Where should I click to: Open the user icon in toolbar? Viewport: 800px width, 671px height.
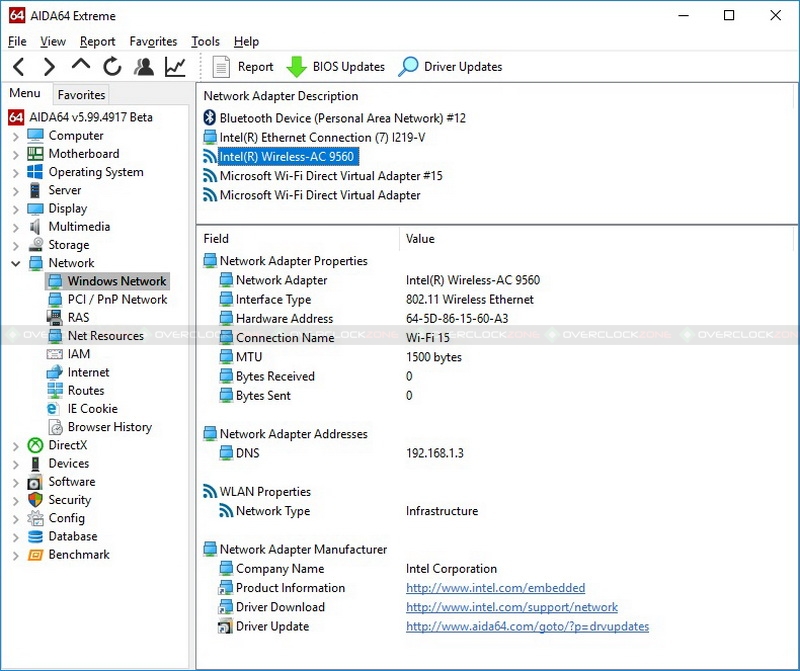(x=144, y=67)
